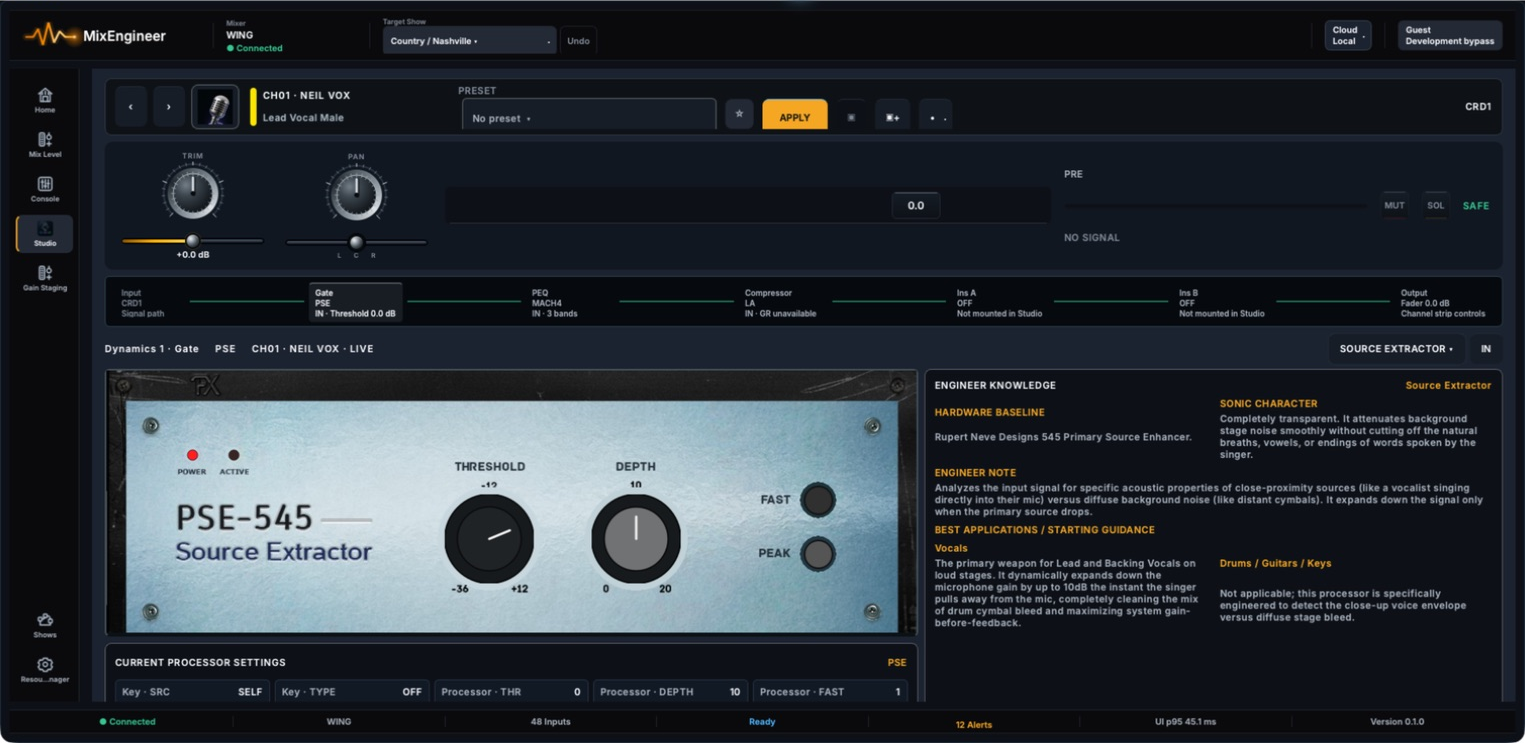Image resolution: width=1525 pixels, height=743 pixels.
Task: Click the red POWER LED
Action: [192, 455]
